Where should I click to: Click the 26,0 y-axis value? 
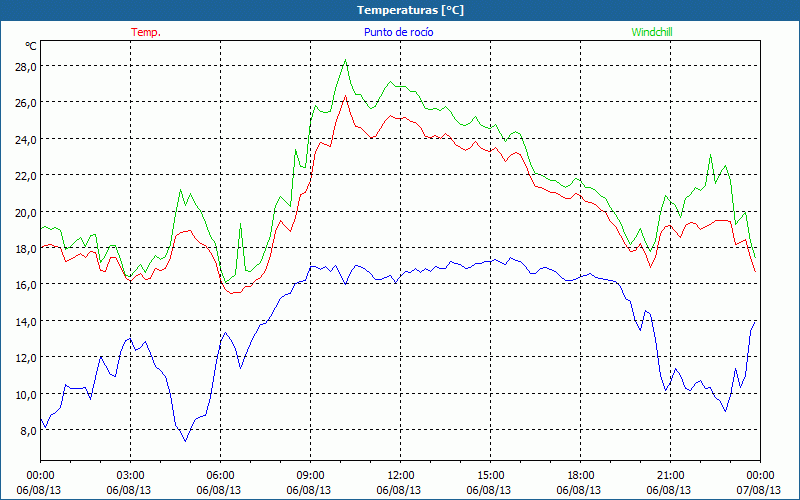click(24, 103)
